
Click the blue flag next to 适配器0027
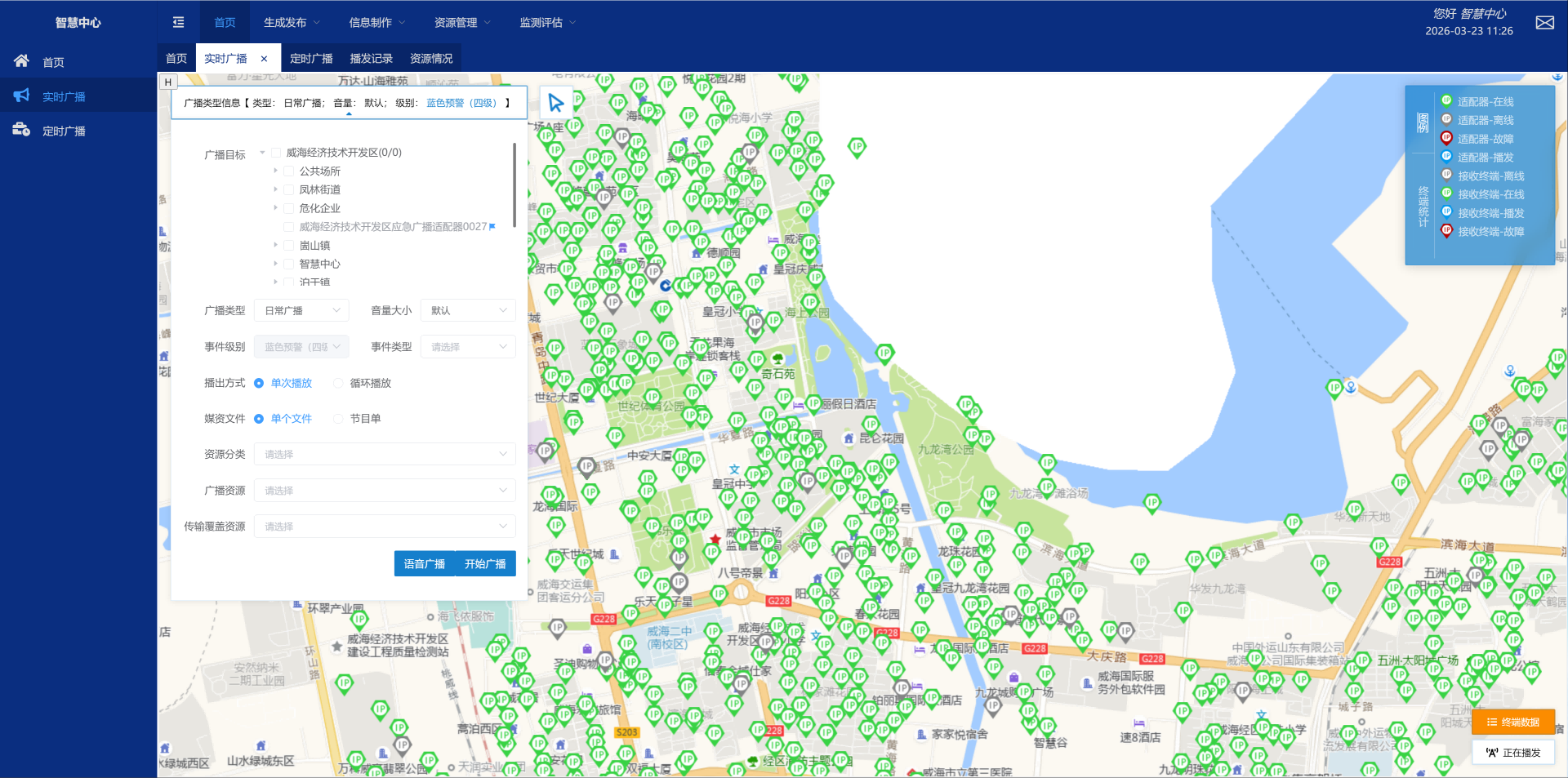(x=492, y=226)
